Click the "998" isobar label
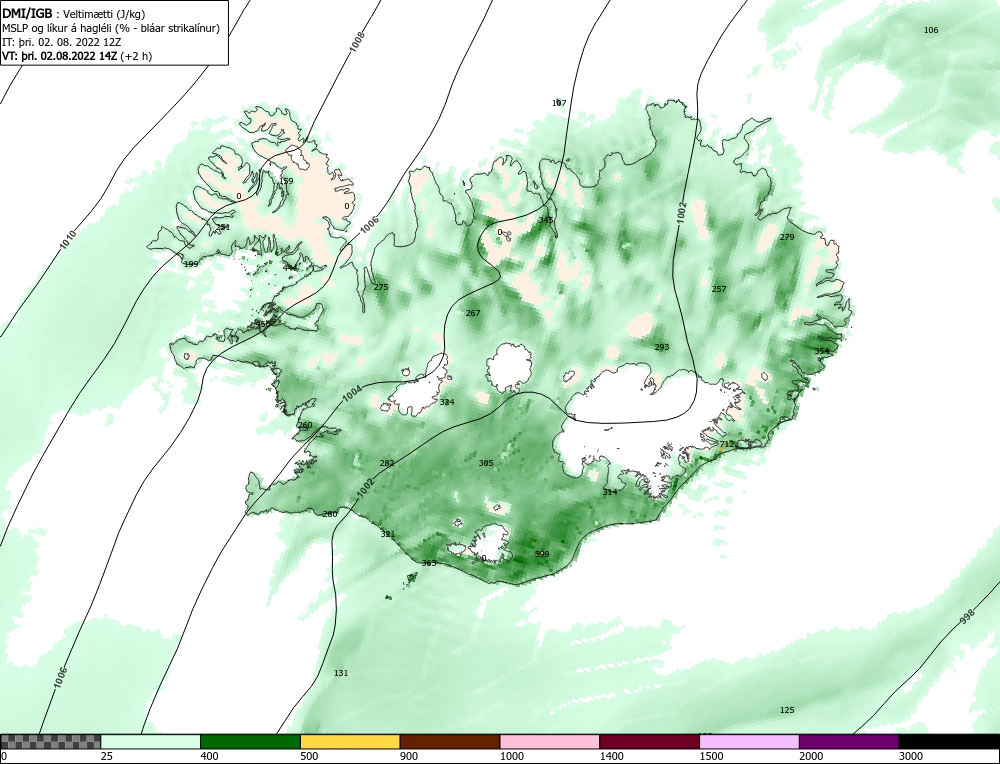This screenshot has width=1000, height=764. click(x=967, y=616)
